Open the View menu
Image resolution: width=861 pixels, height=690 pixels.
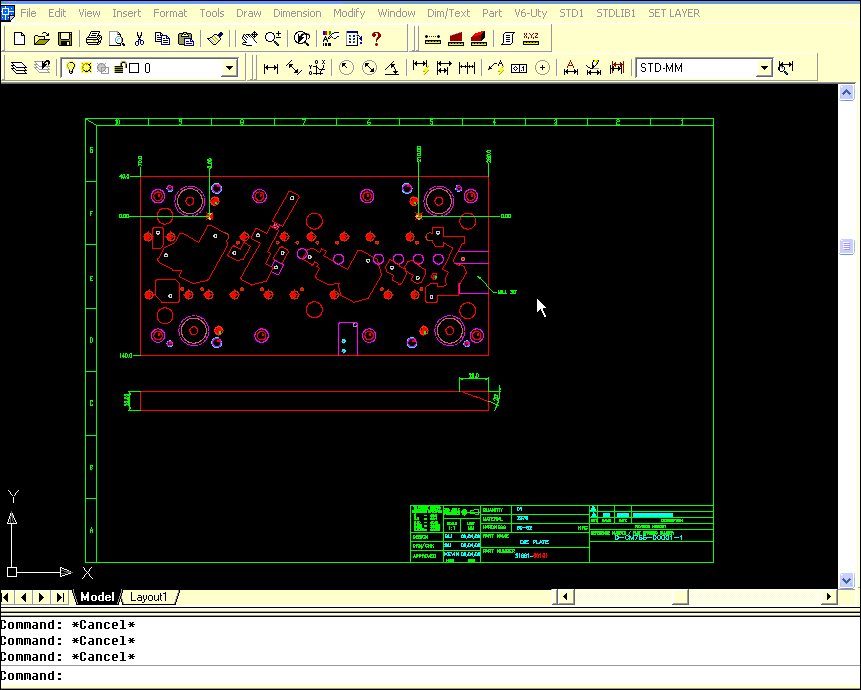click(89, 13)
